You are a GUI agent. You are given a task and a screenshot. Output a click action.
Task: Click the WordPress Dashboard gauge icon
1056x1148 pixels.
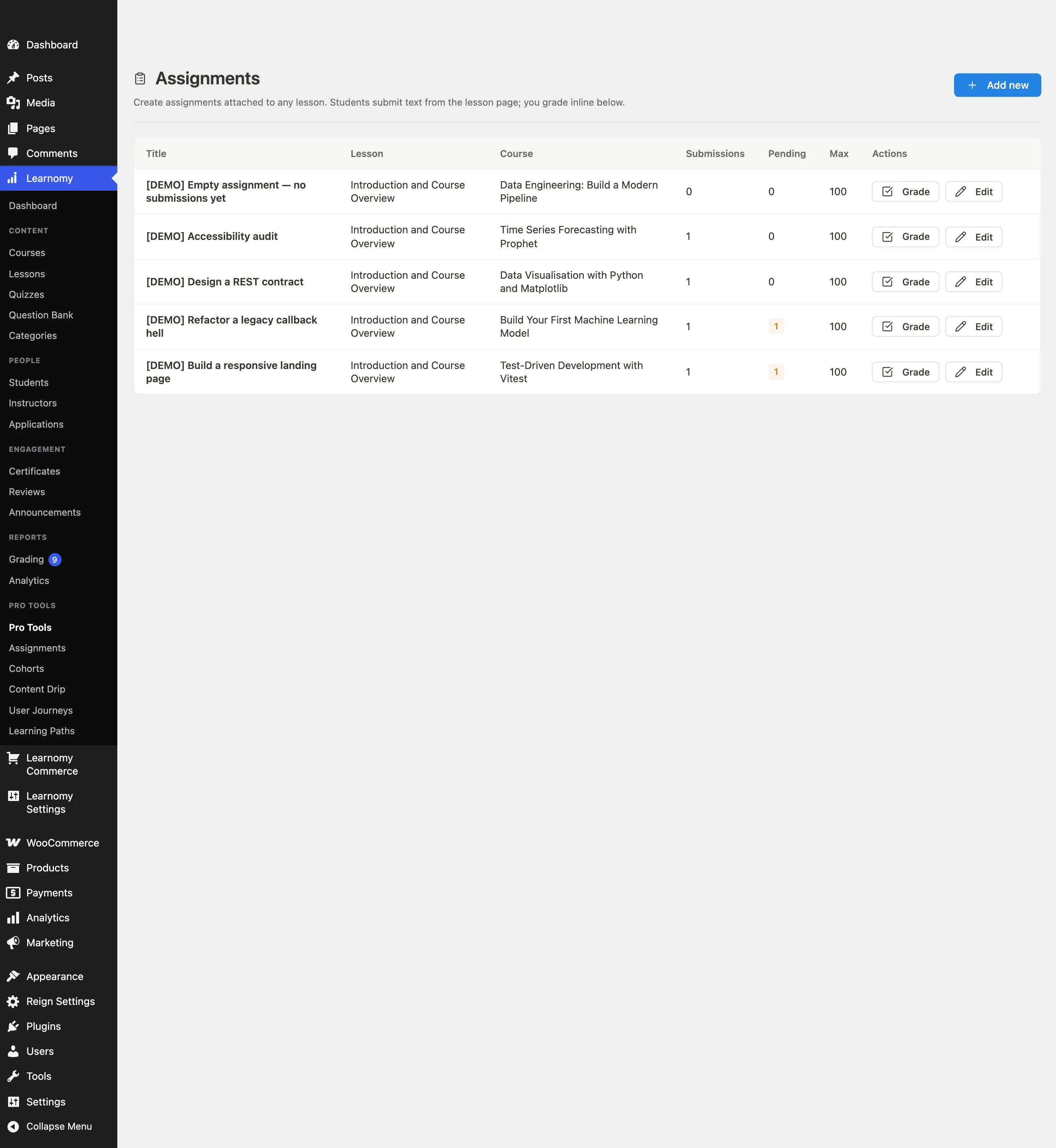13,45
